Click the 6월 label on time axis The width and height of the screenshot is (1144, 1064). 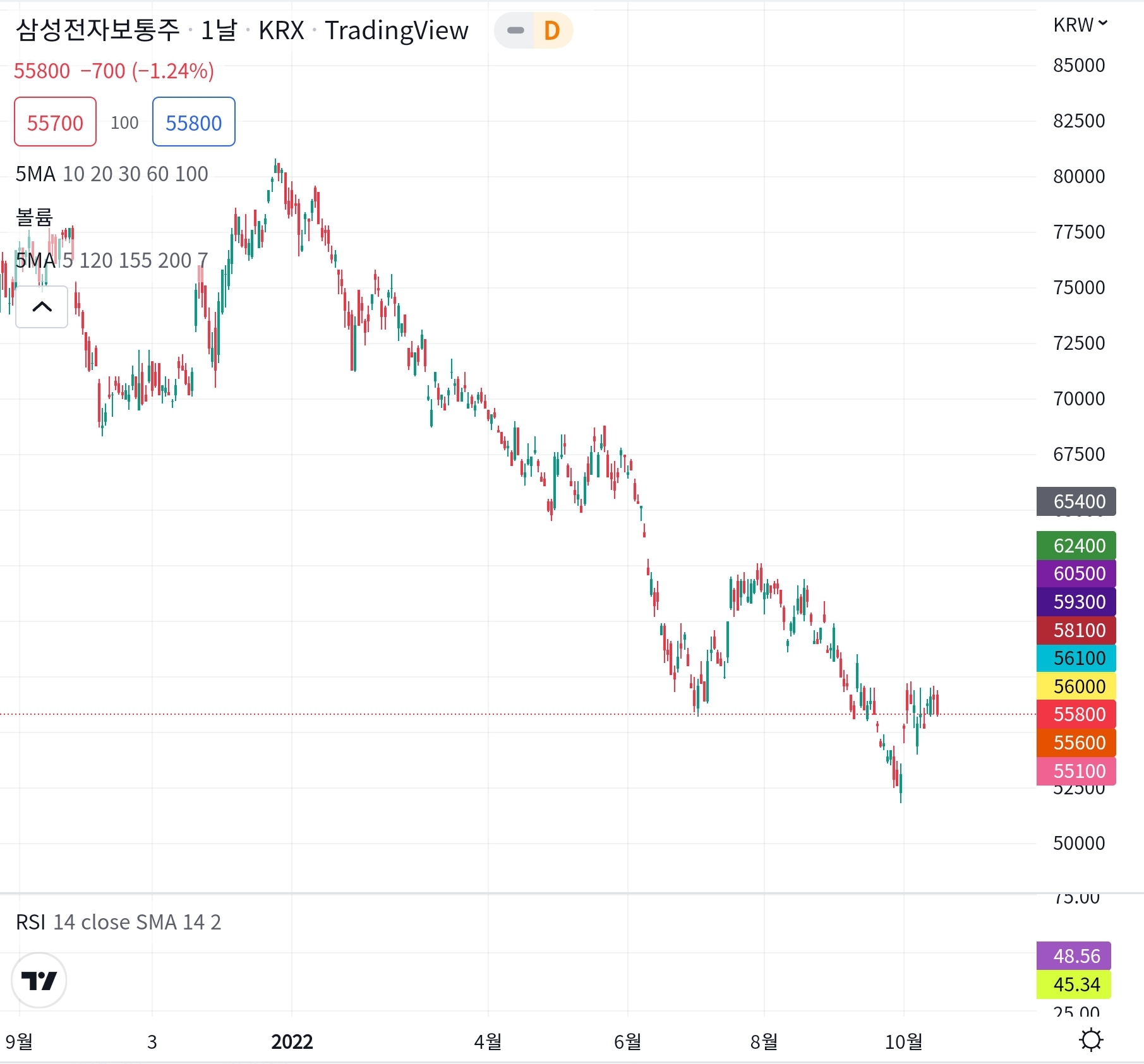[x=627, y=1041]
